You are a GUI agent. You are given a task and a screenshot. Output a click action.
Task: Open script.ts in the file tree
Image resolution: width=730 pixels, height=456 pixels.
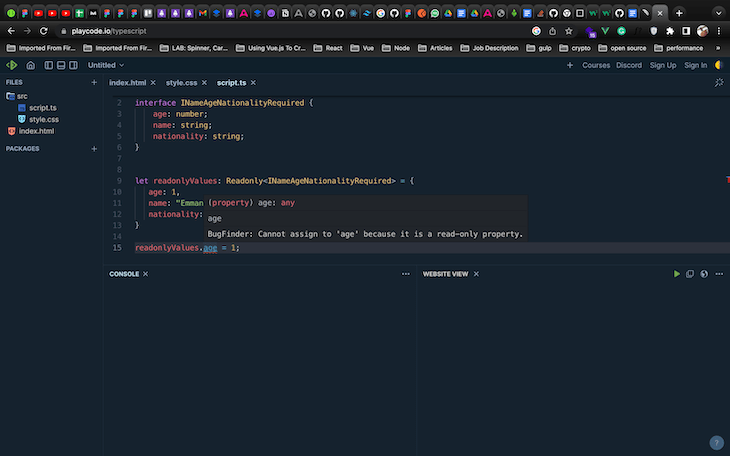[x=37, y=108]
